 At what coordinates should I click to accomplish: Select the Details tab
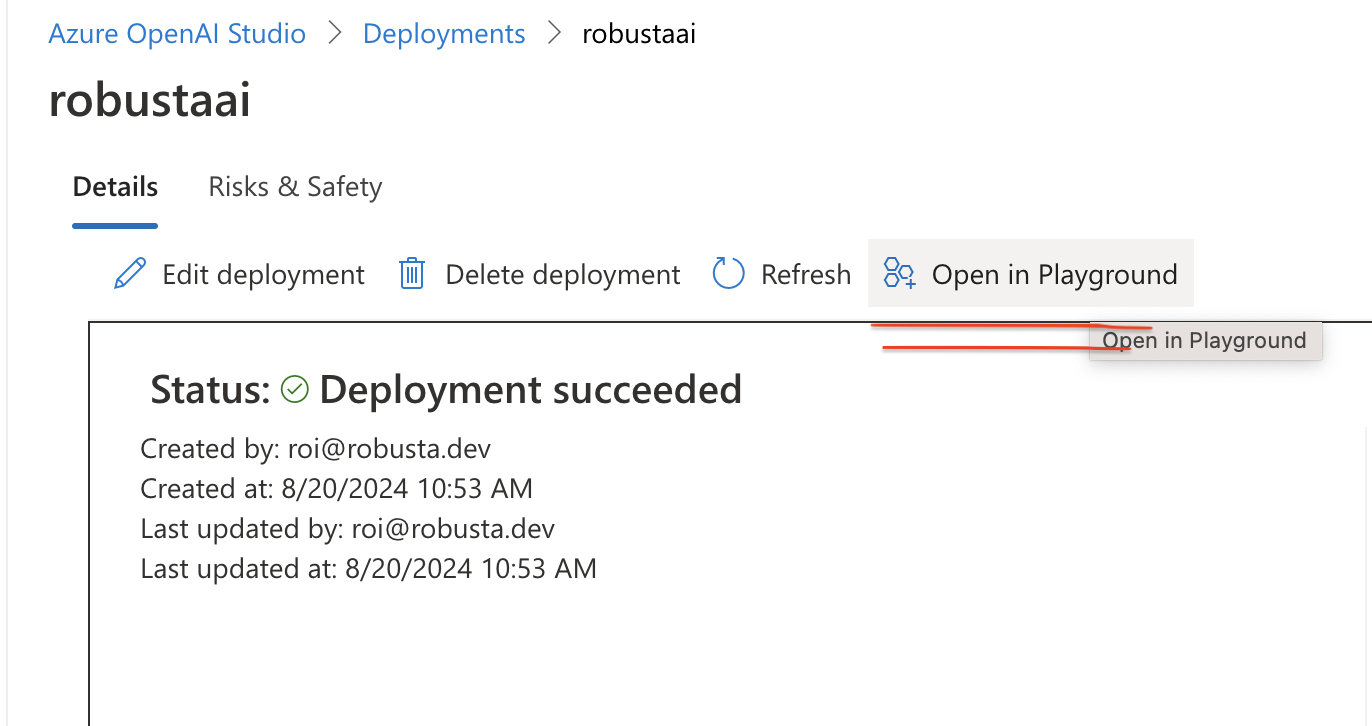point(115,187)
